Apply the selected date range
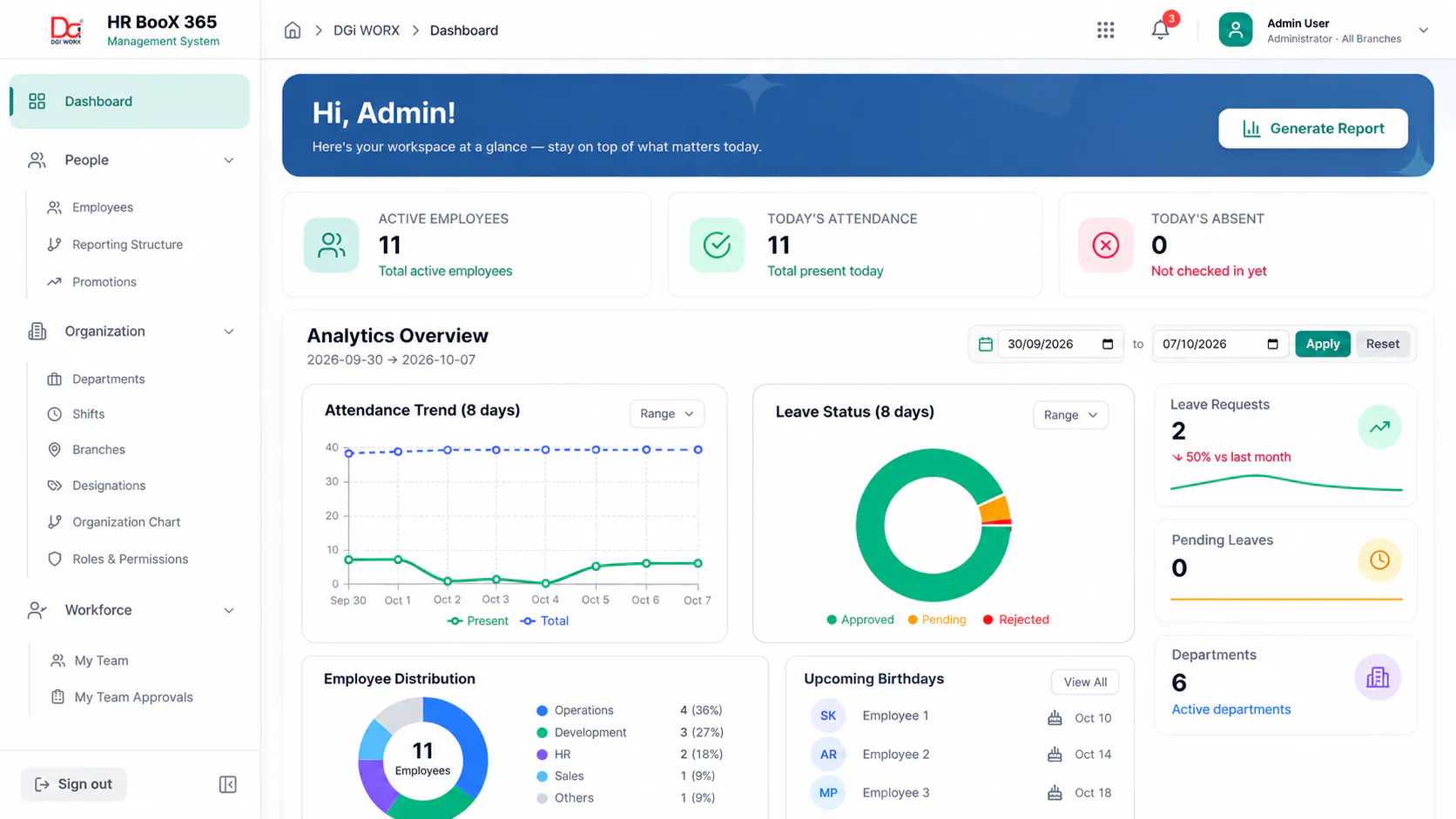Image resolution: width=1456 pixels, height=819 pixels. [1323, 344]
